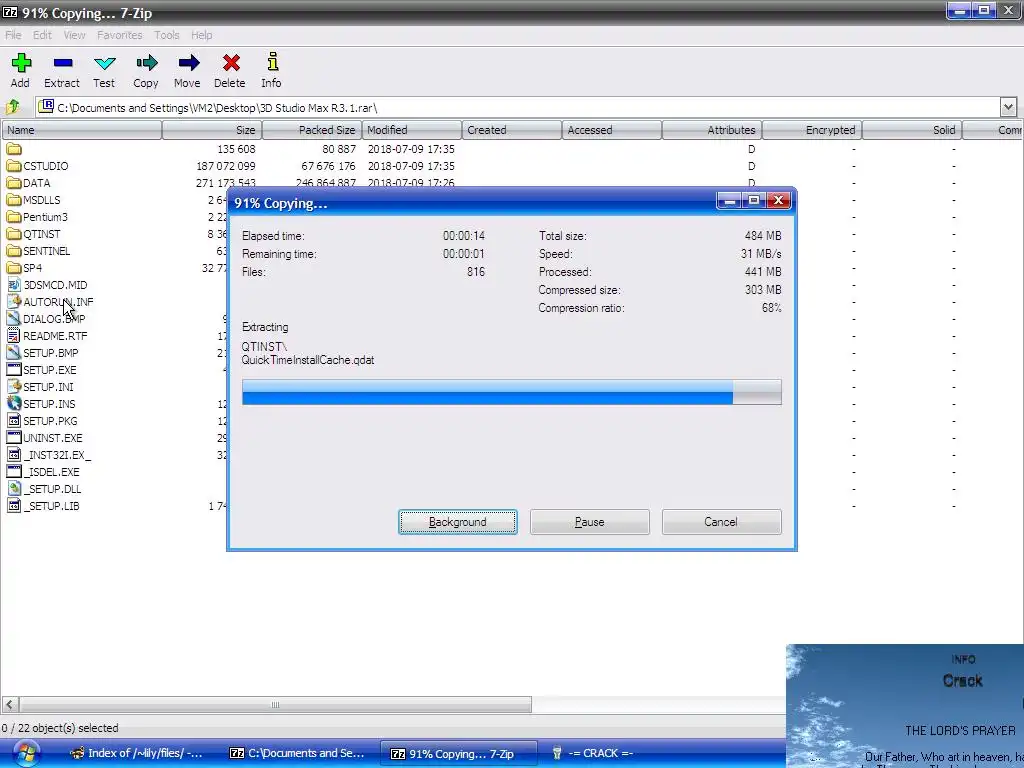
Task: Open the Favorites menu
Action: pos(120,35)
